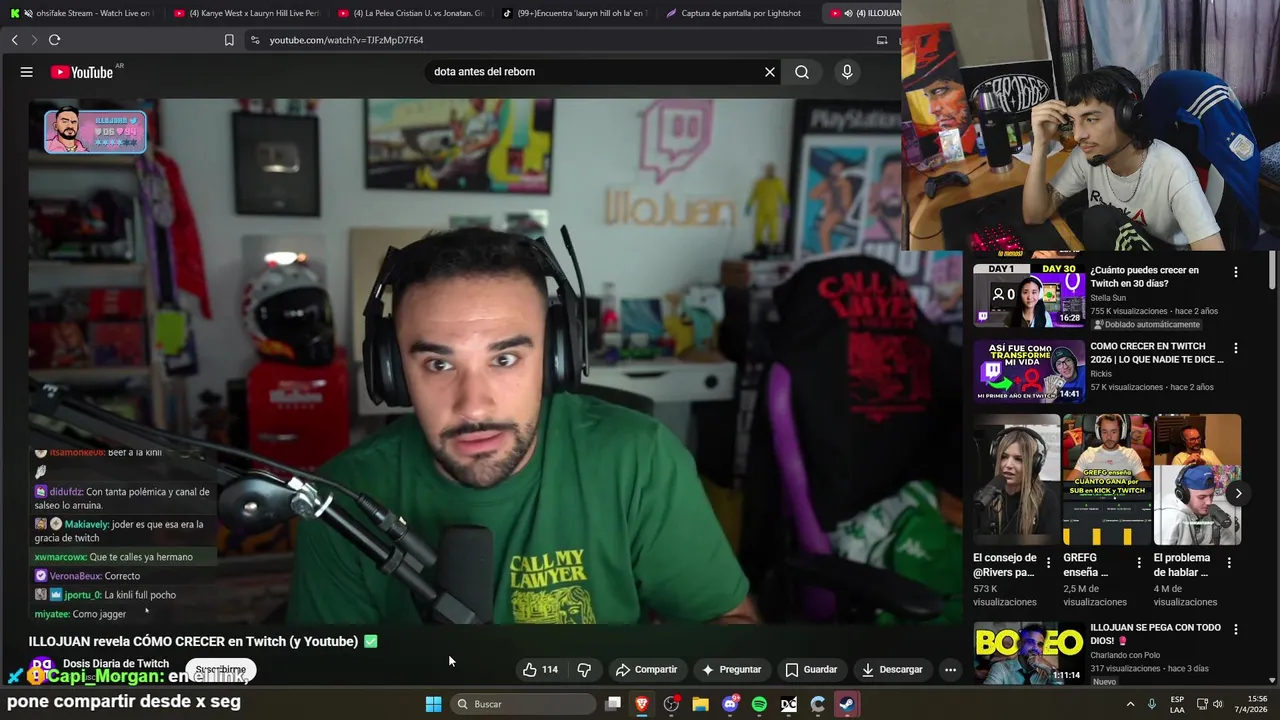Open options for 'El consejo de @Rivers' short
The height and width of the screenshot is (720, 1280).
(1048, 563)
